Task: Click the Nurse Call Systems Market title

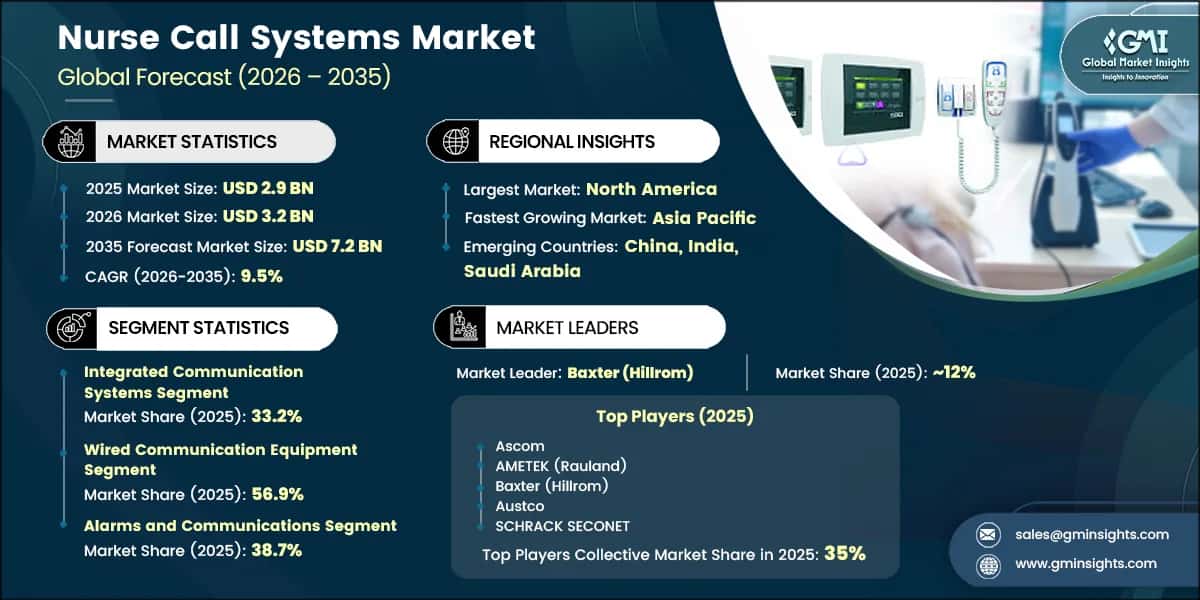Action: (x=296, y=38)
